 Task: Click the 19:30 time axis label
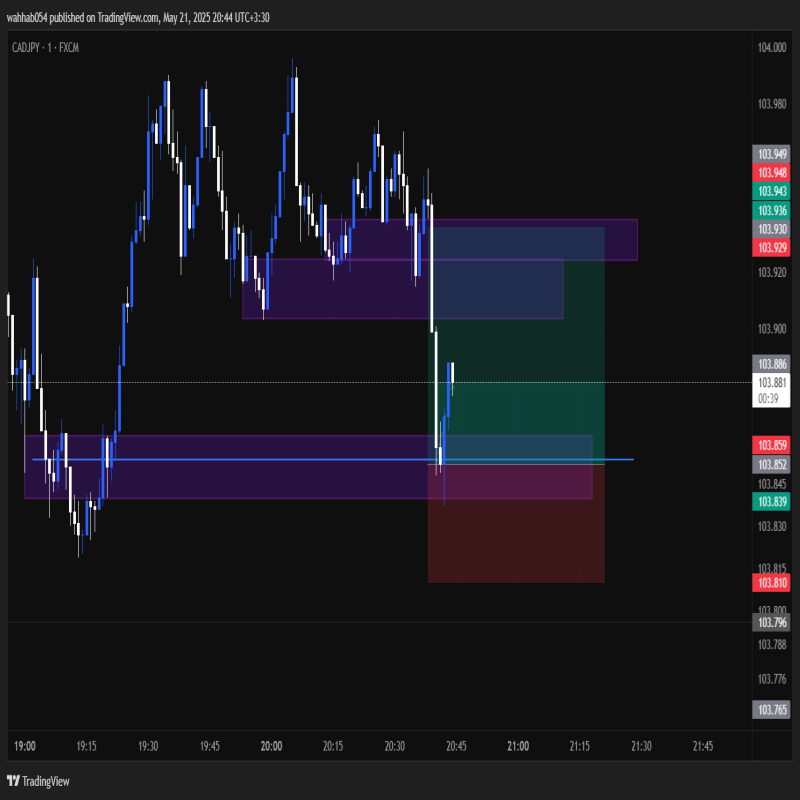[148, 746]
